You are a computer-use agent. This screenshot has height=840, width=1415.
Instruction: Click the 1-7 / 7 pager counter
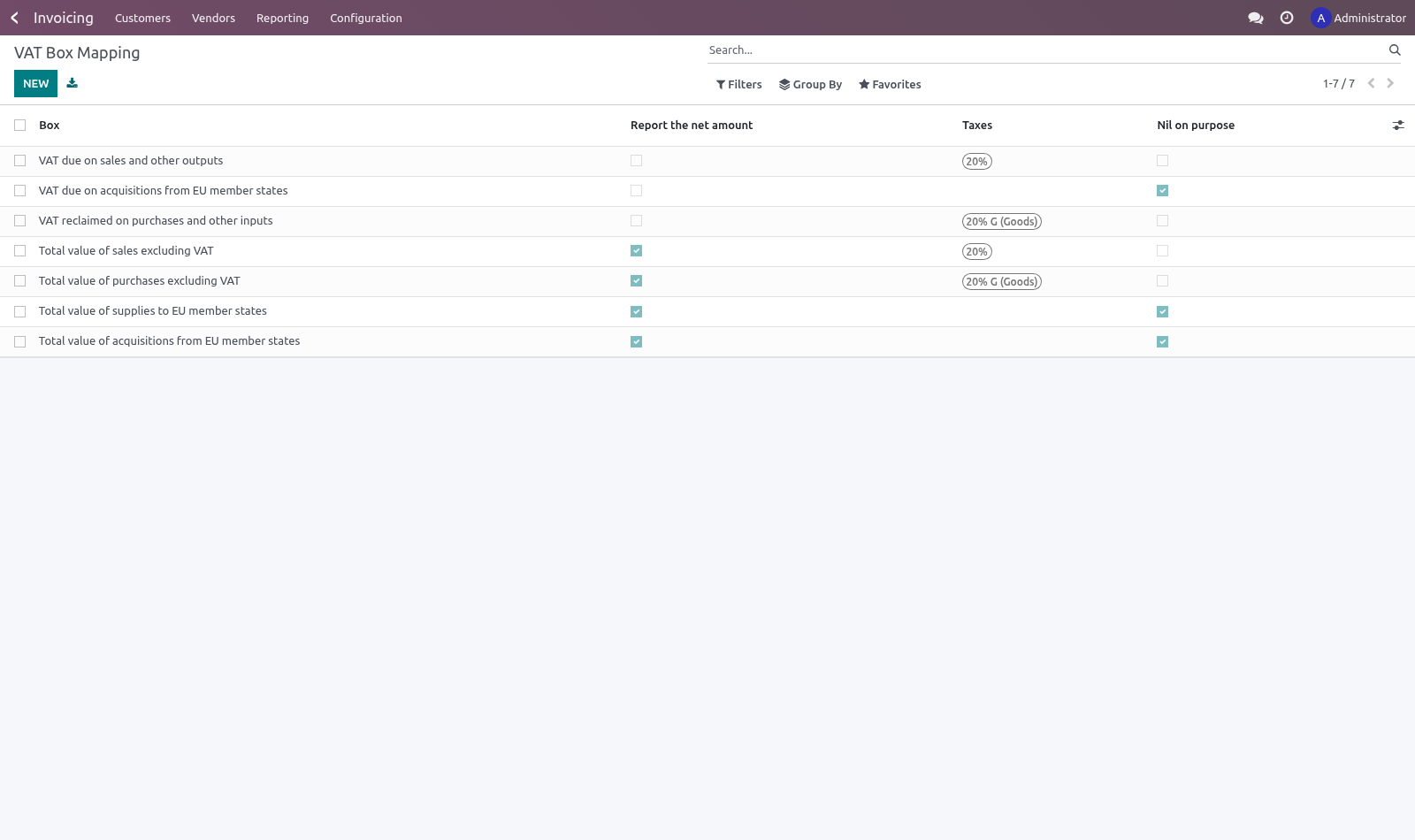pyautogui.click(x=1338, y=84)
